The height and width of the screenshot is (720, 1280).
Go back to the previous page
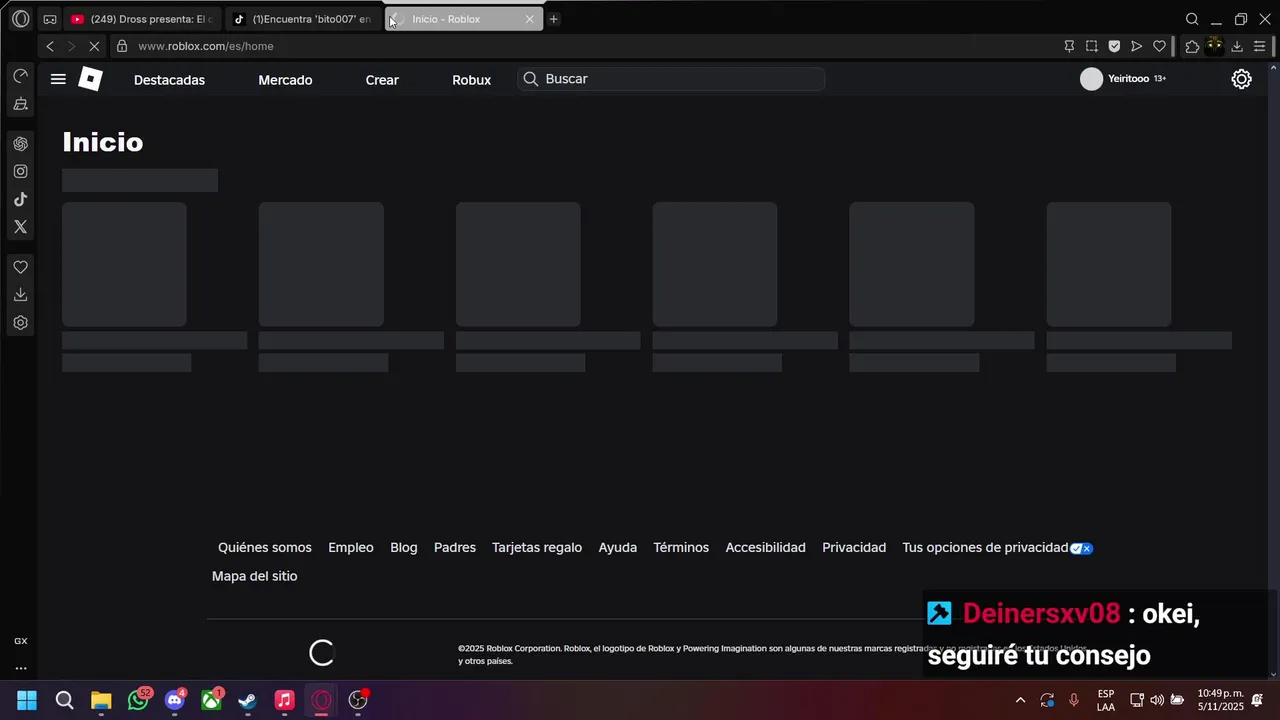point(50,46)
